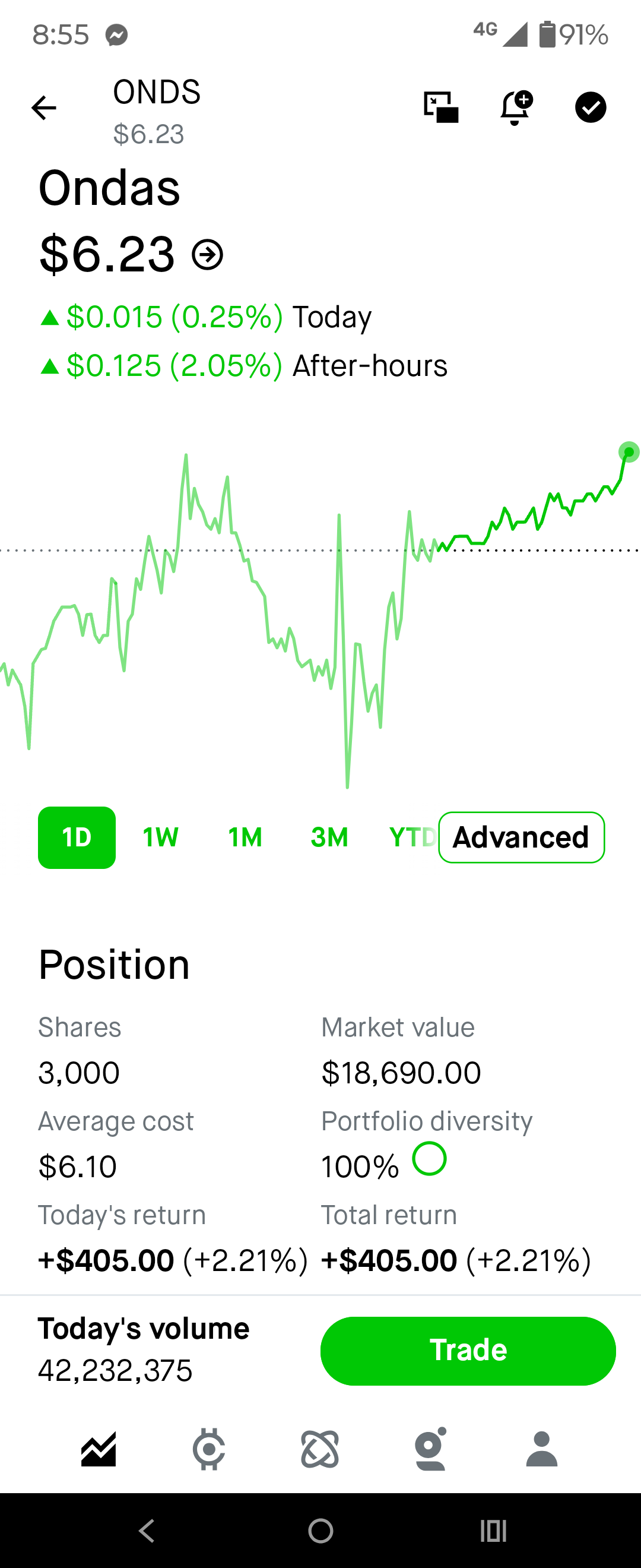Screen dimensions: 641x1568
Task: Open the crypto tab in bottom navigation
Action: (x=209, y=1449)
